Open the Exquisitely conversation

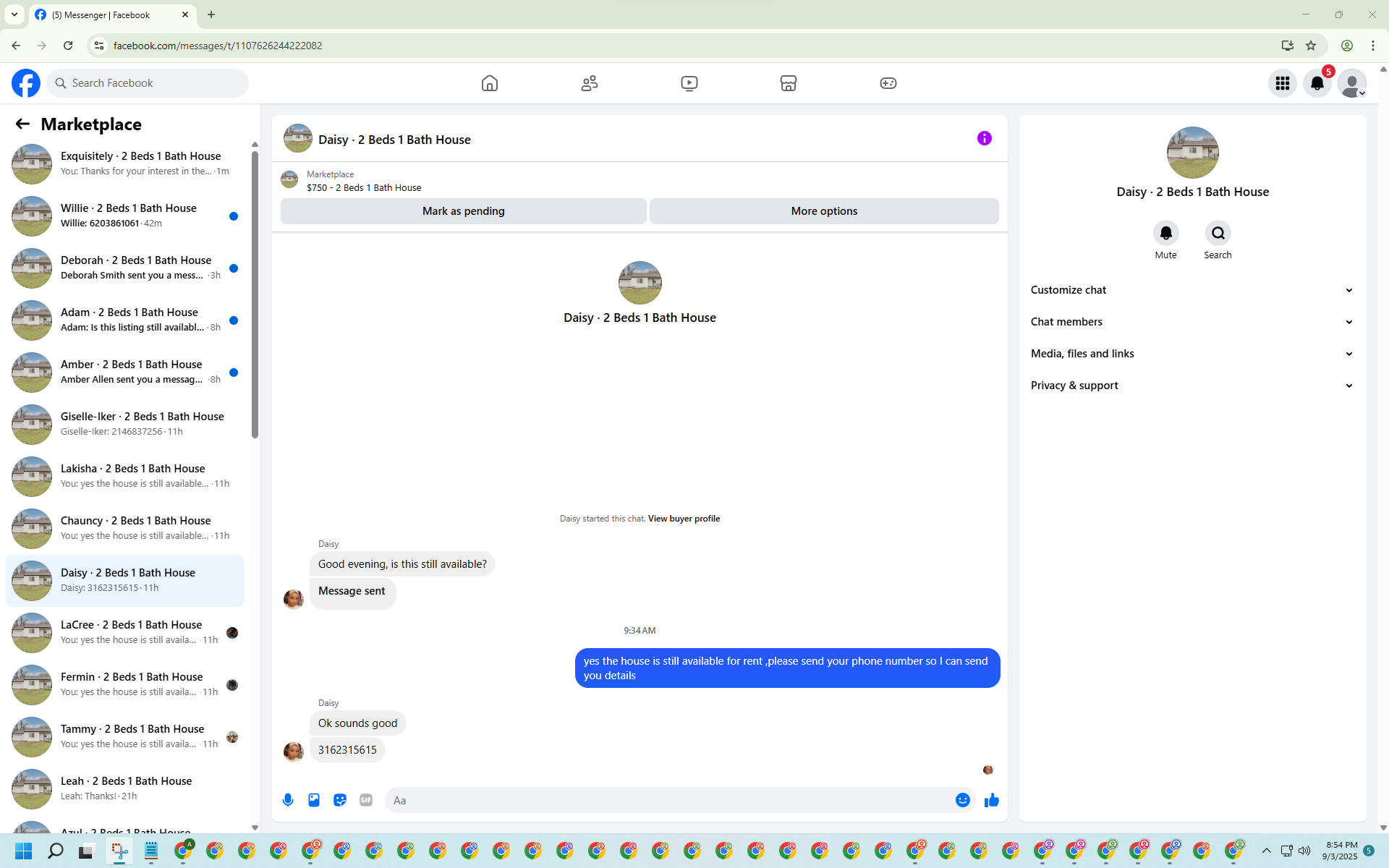tap(124, 163)
